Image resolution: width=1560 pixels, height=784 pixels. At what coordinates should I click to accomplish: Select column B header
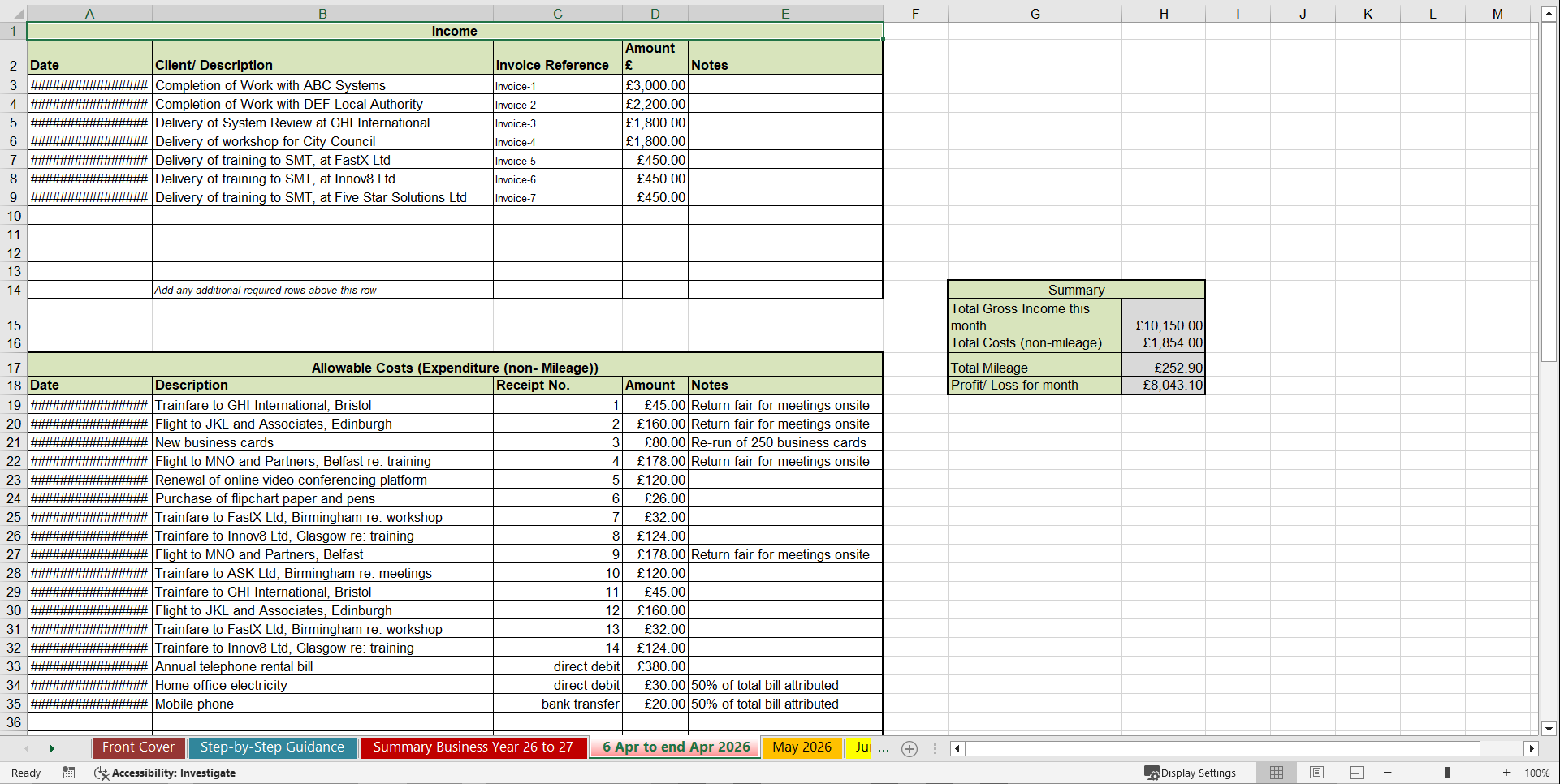pyautogui.click(x=322, y=14)
